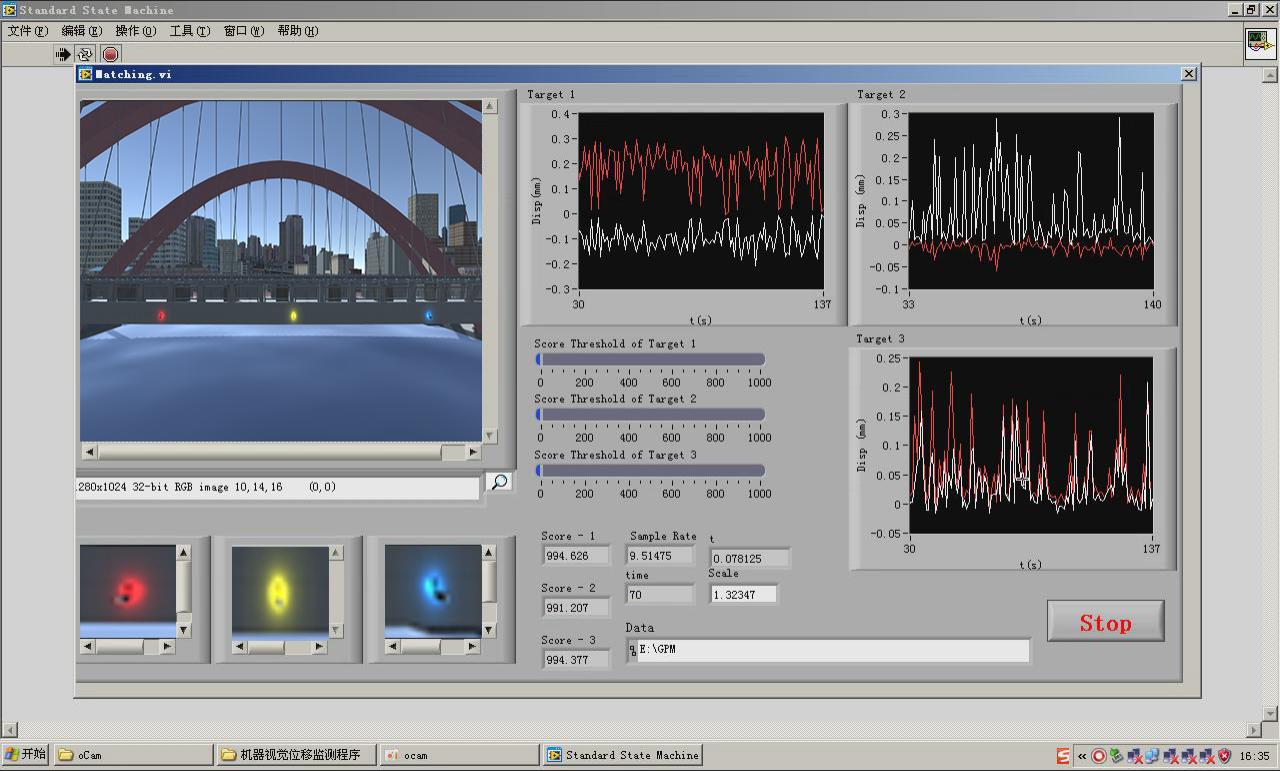Open the 窗口(W) menu

[244, 31]
